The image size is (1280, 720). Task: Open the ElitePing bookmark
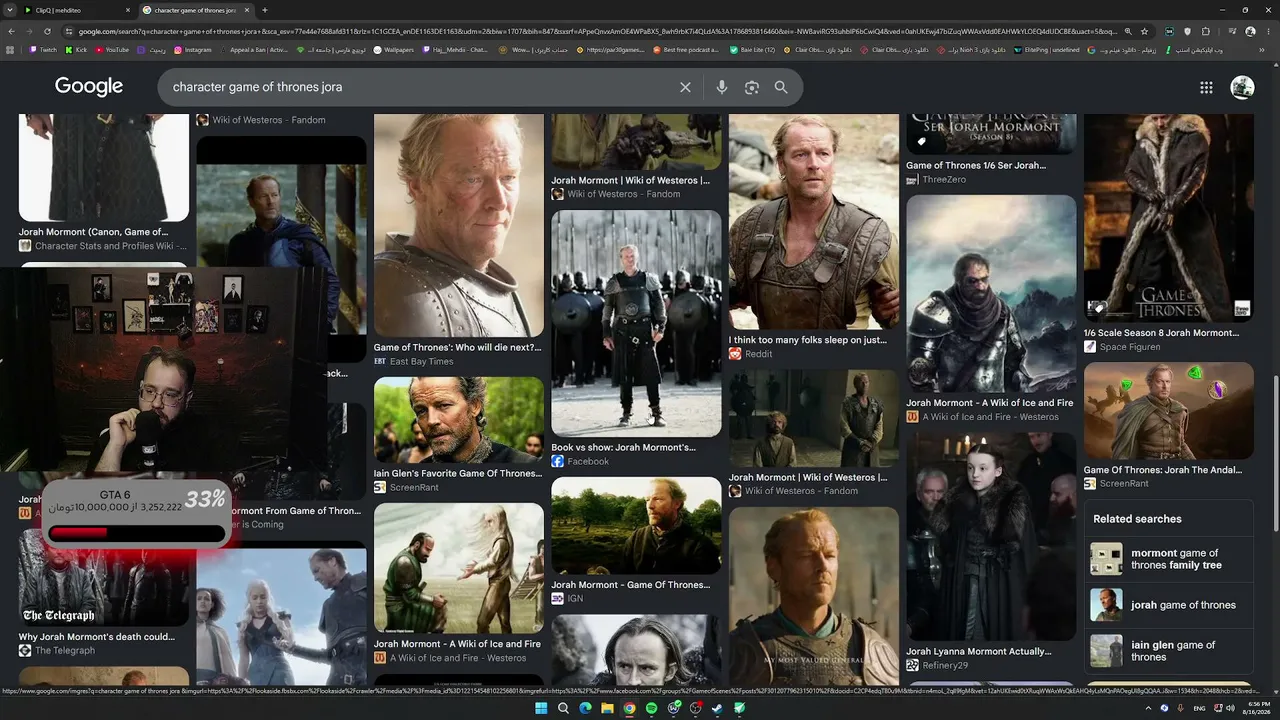coord(1046,49)
